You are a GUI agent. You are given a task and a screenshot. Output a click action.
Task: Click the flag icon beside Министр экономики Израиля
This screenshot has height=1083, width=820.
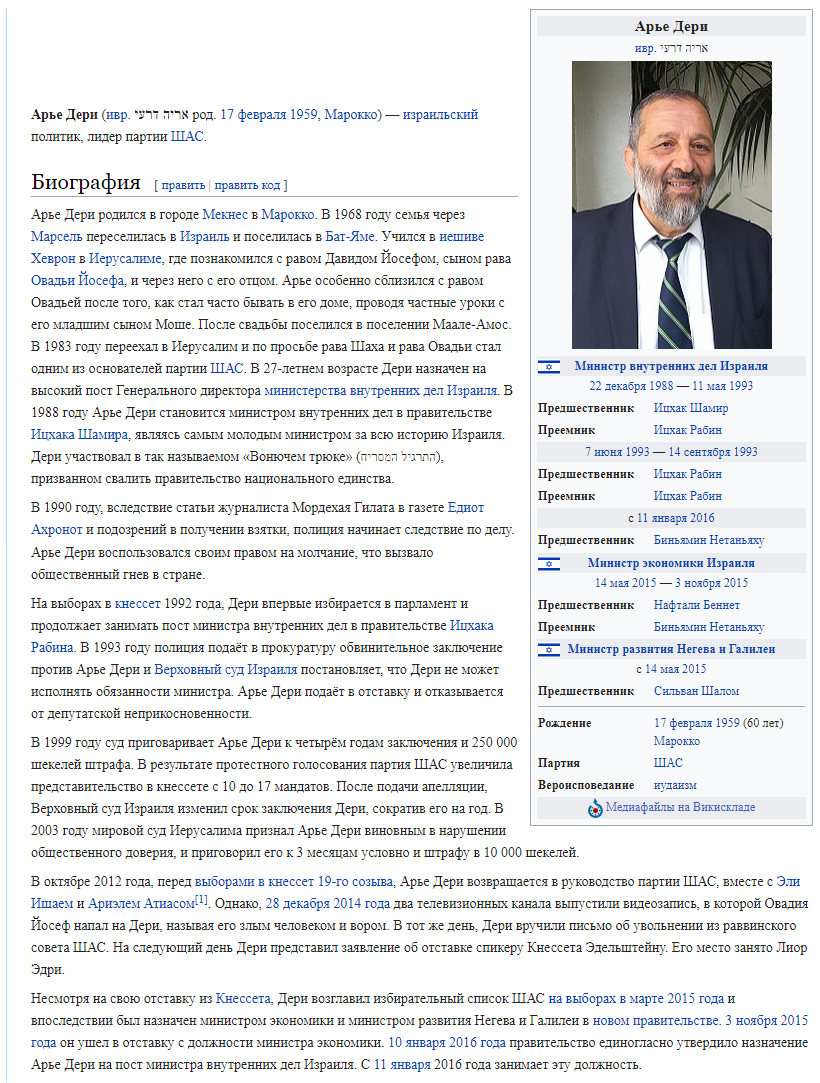point(549,564)
